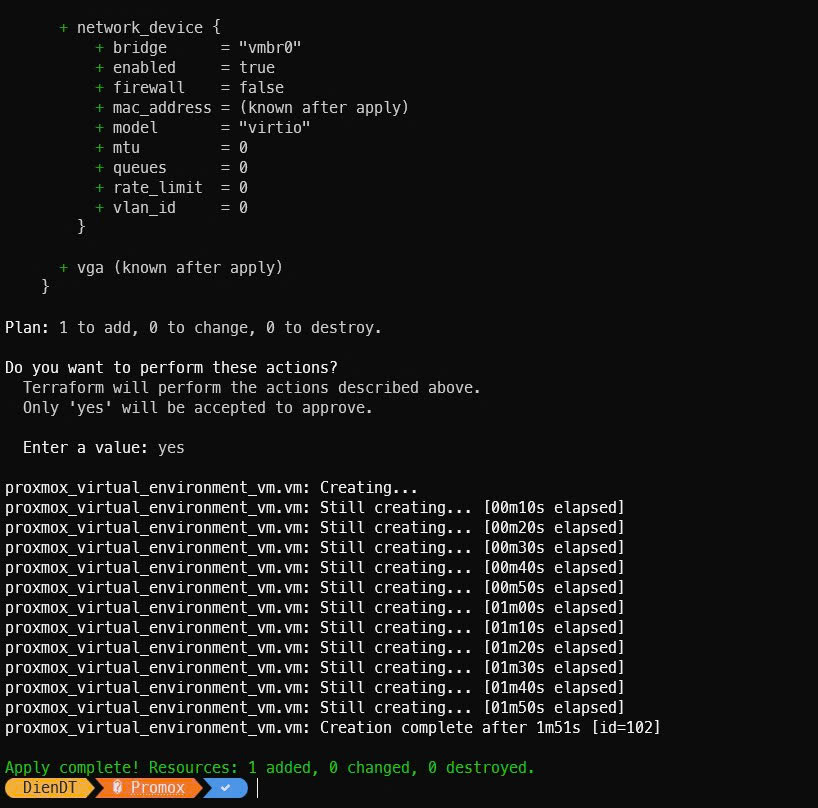Click the 'yes' entered value
818x808 pixels.
click(171, 447)
